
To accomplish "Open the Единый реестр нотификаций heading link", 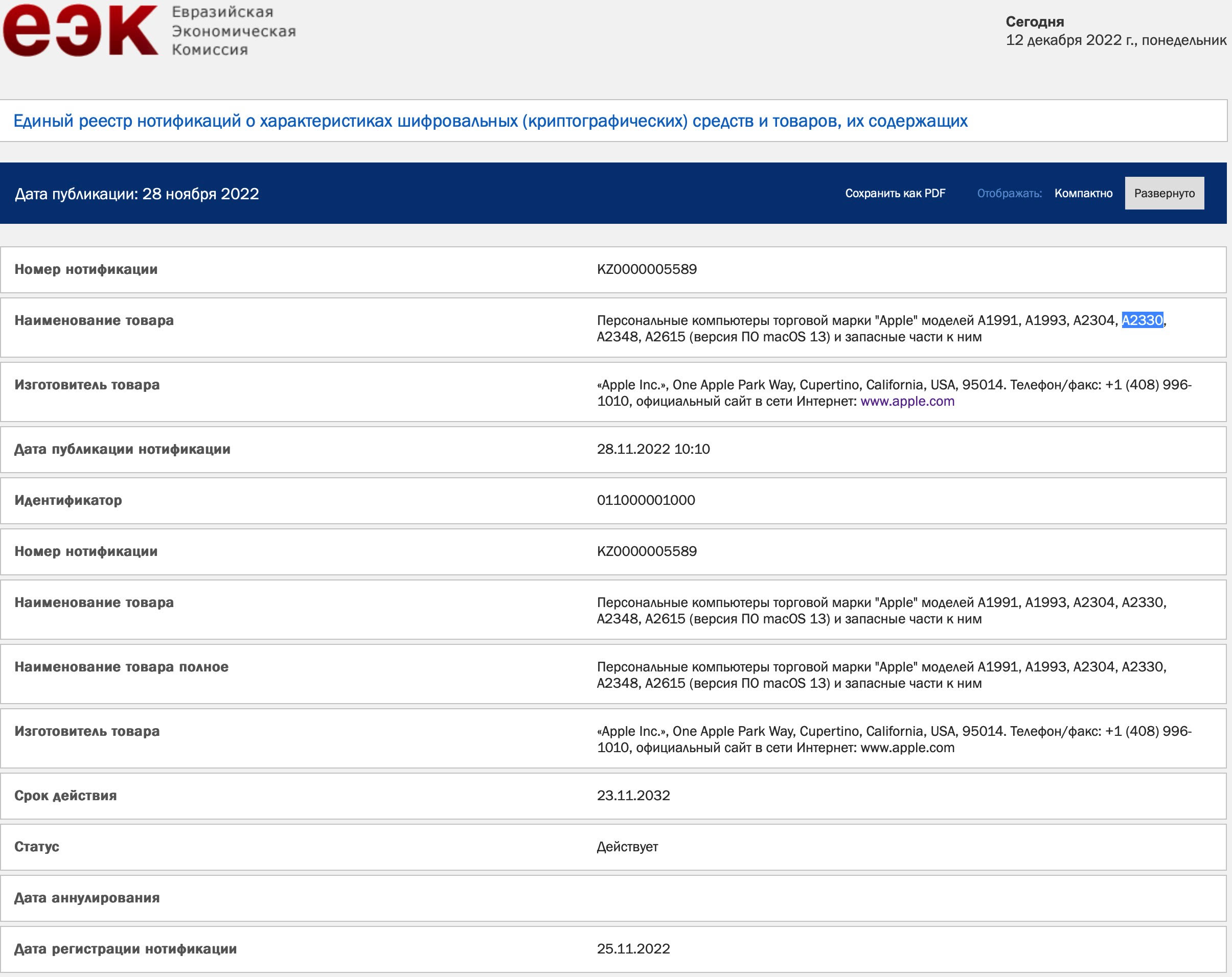I will 490,121.
